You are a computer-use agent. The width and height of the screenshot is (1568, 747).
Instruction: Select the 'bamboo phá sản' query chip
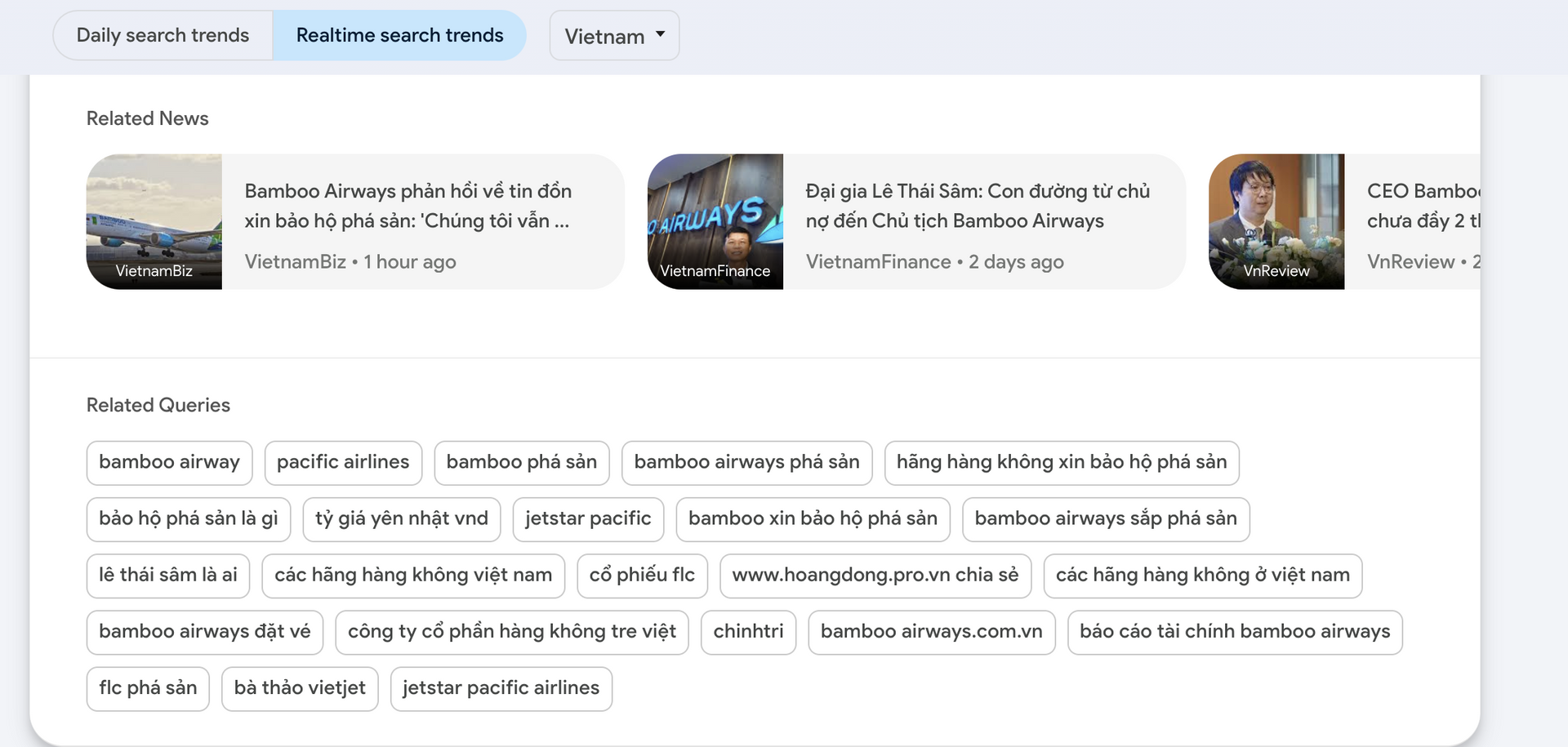pos(522,463)
